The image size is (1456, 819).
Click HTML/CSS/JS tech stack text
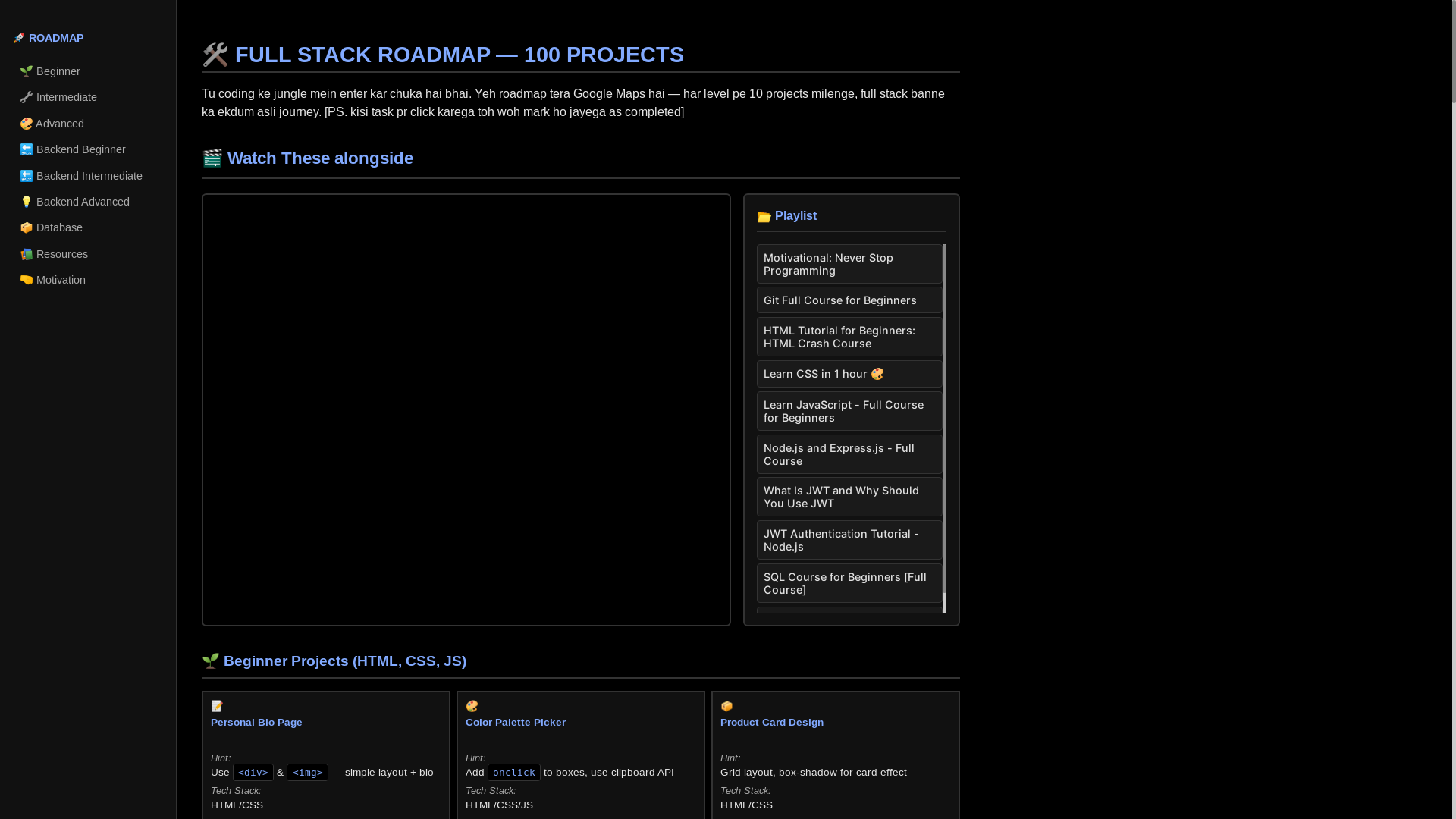pyautogui.click(x=499, y=805)
